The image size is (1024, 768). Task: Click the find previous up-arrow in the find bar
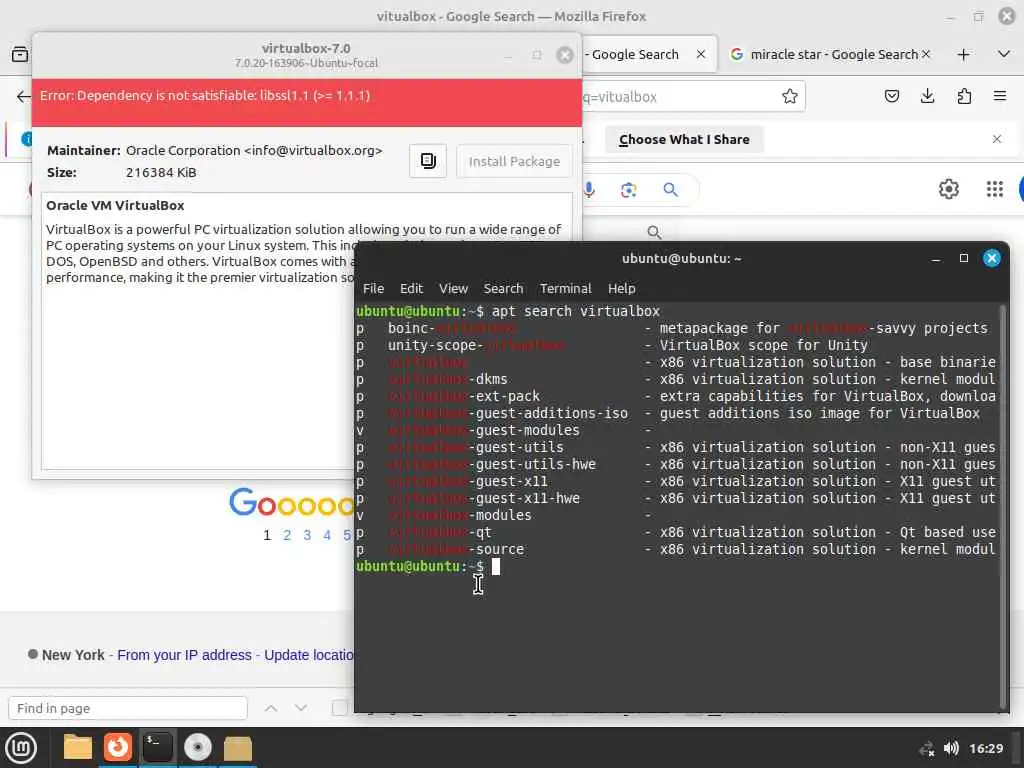click(x=271, y=708)
